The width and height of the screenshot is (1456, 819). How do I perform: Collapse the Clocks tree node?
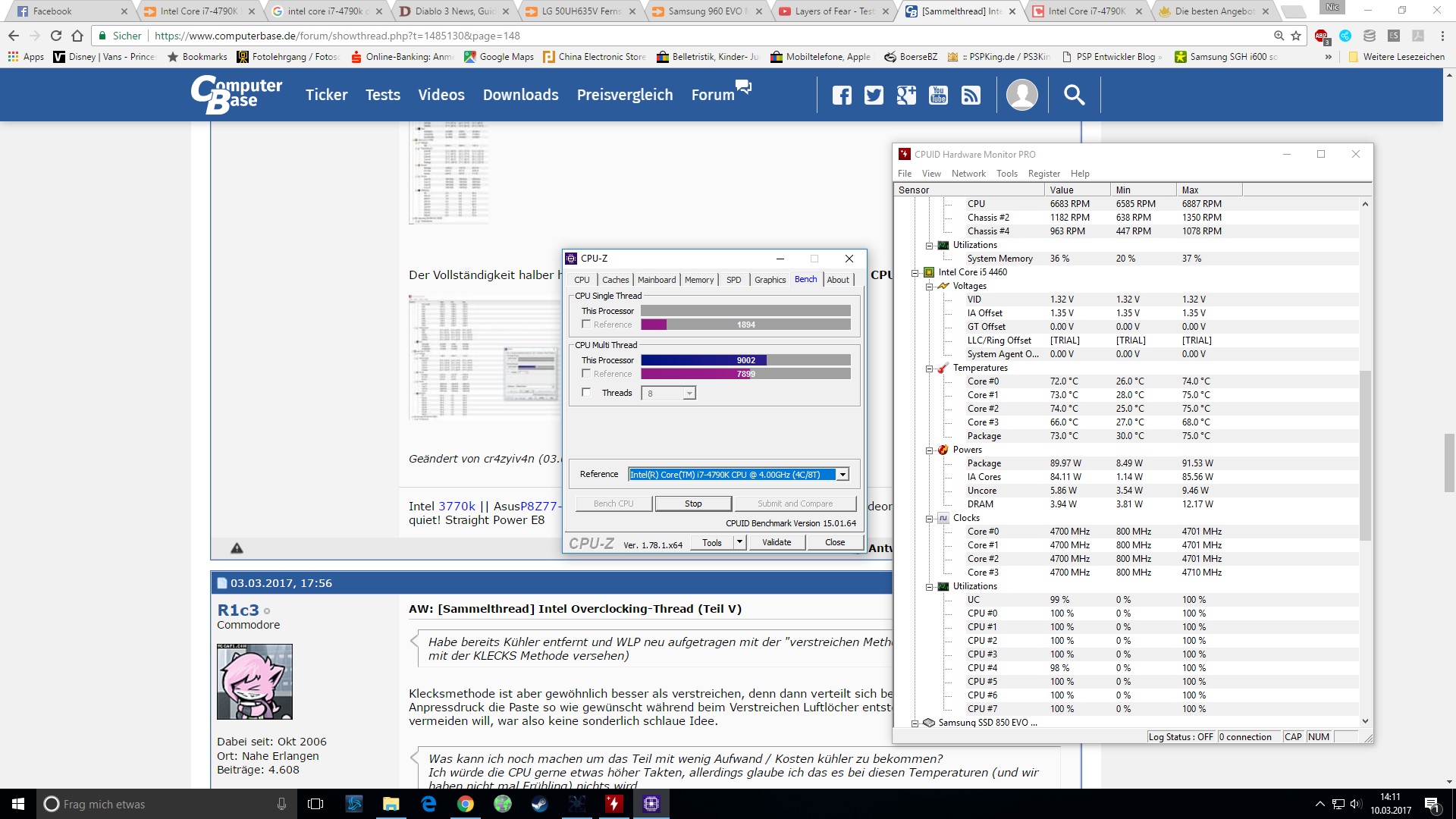pos(929,519)
